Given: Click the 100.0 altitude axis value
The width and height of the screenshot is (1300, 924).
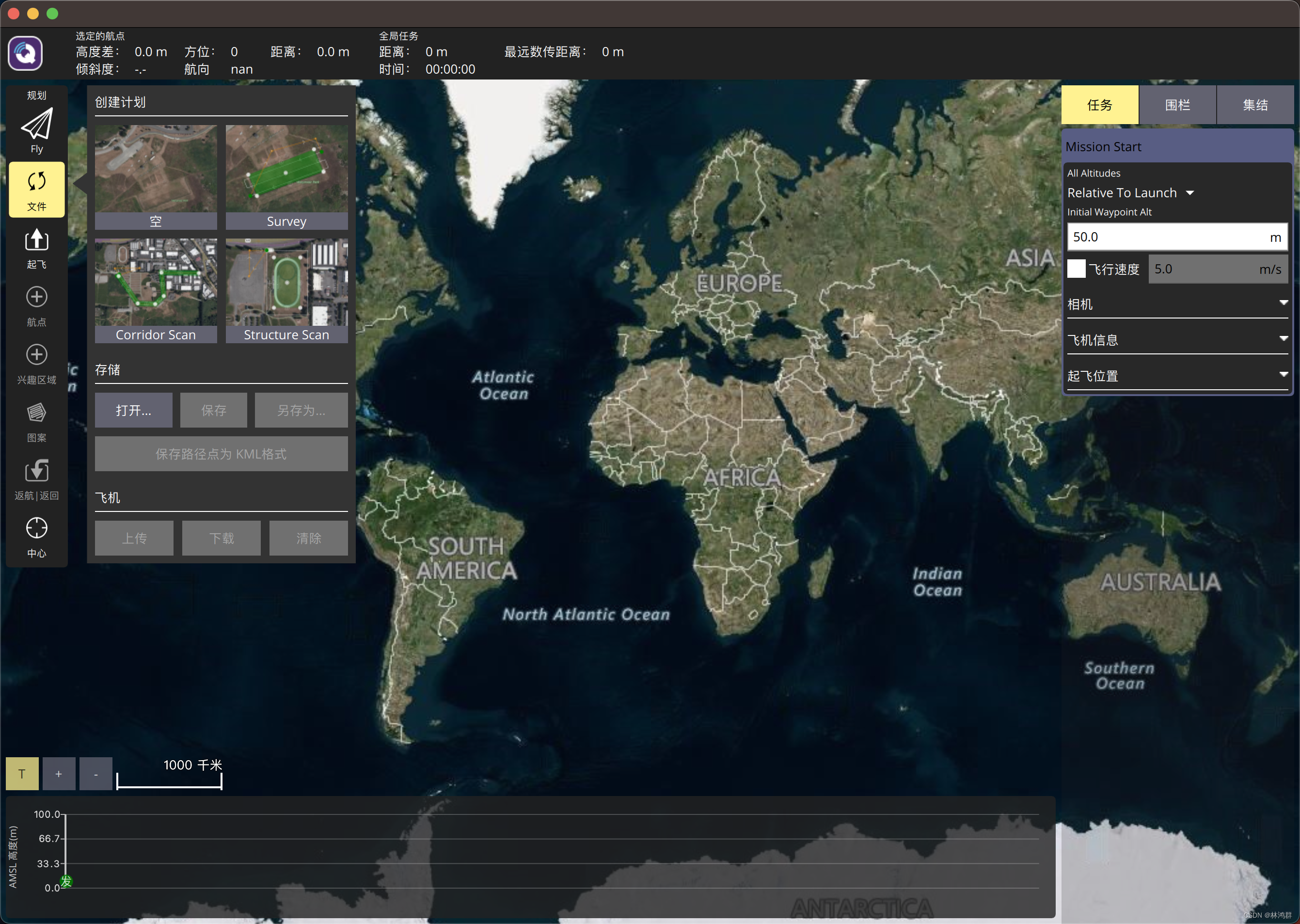Looking at the screenshot, I should tap(47, 814).
